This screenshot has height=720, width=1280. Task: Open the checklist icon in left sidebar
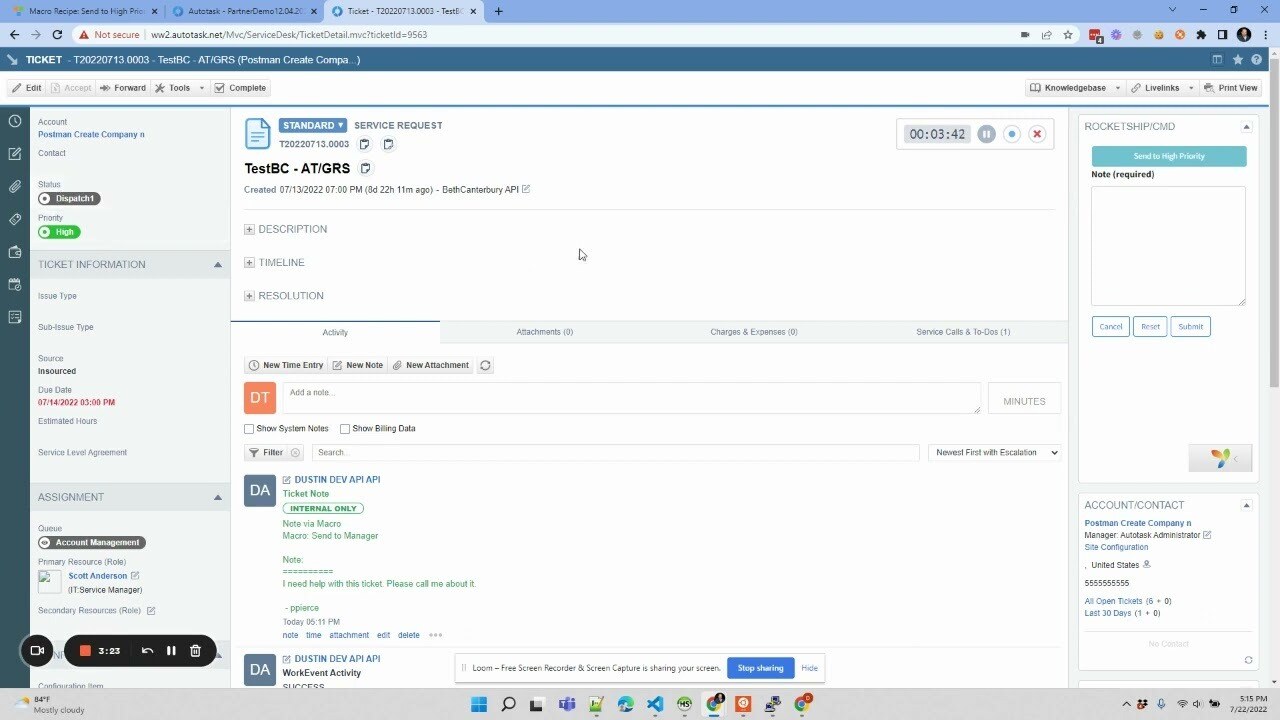click(14, 317)
